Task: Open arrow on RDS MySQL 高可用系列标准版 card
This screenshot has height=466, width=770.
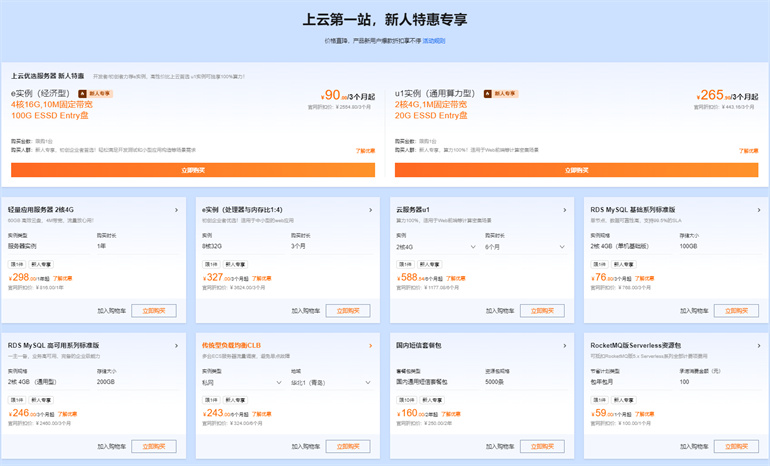Action: (x=176, y=346)
